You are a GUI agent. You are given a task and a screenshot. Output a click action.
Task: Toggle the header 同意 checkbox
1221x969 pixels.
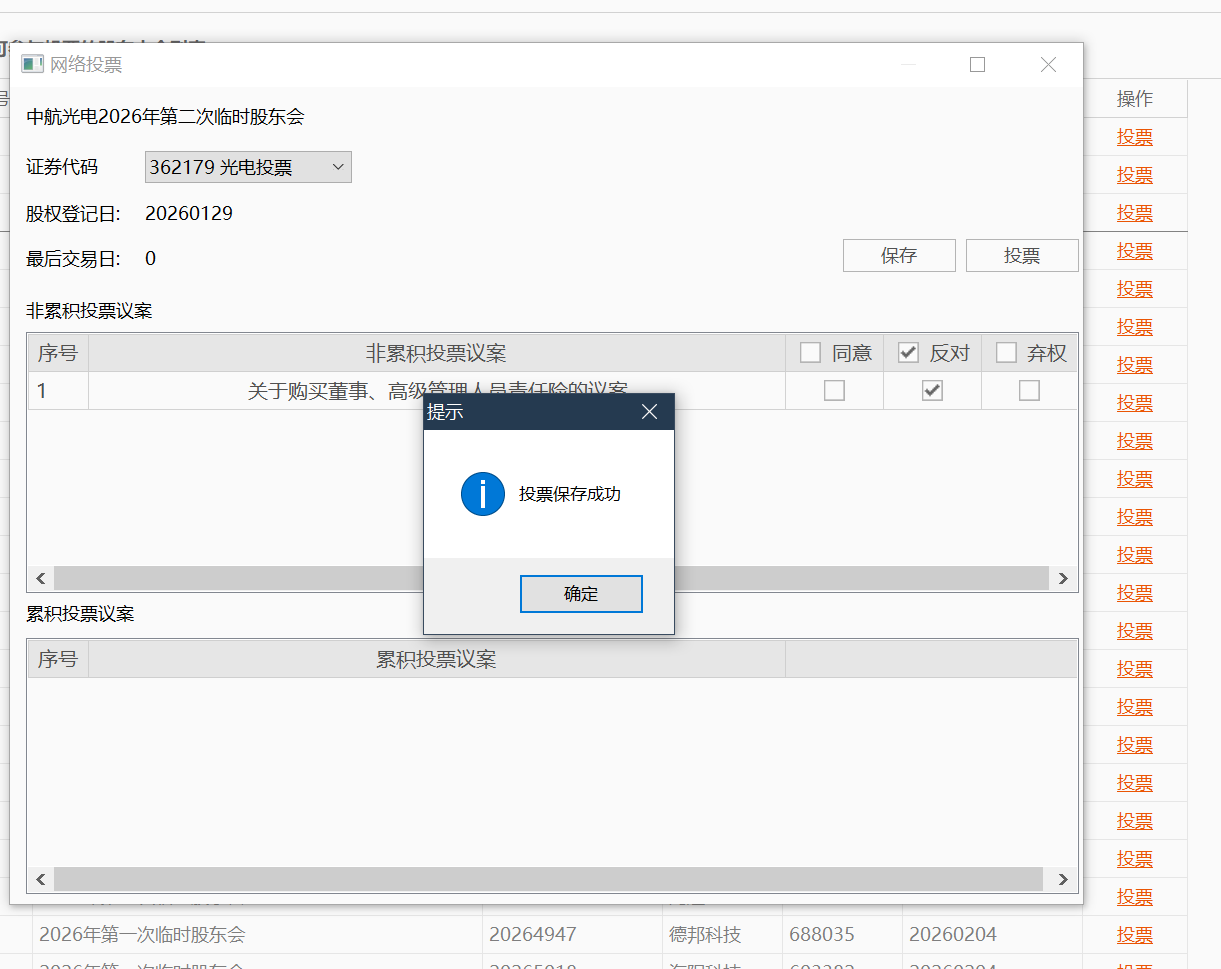pos(810,352)
